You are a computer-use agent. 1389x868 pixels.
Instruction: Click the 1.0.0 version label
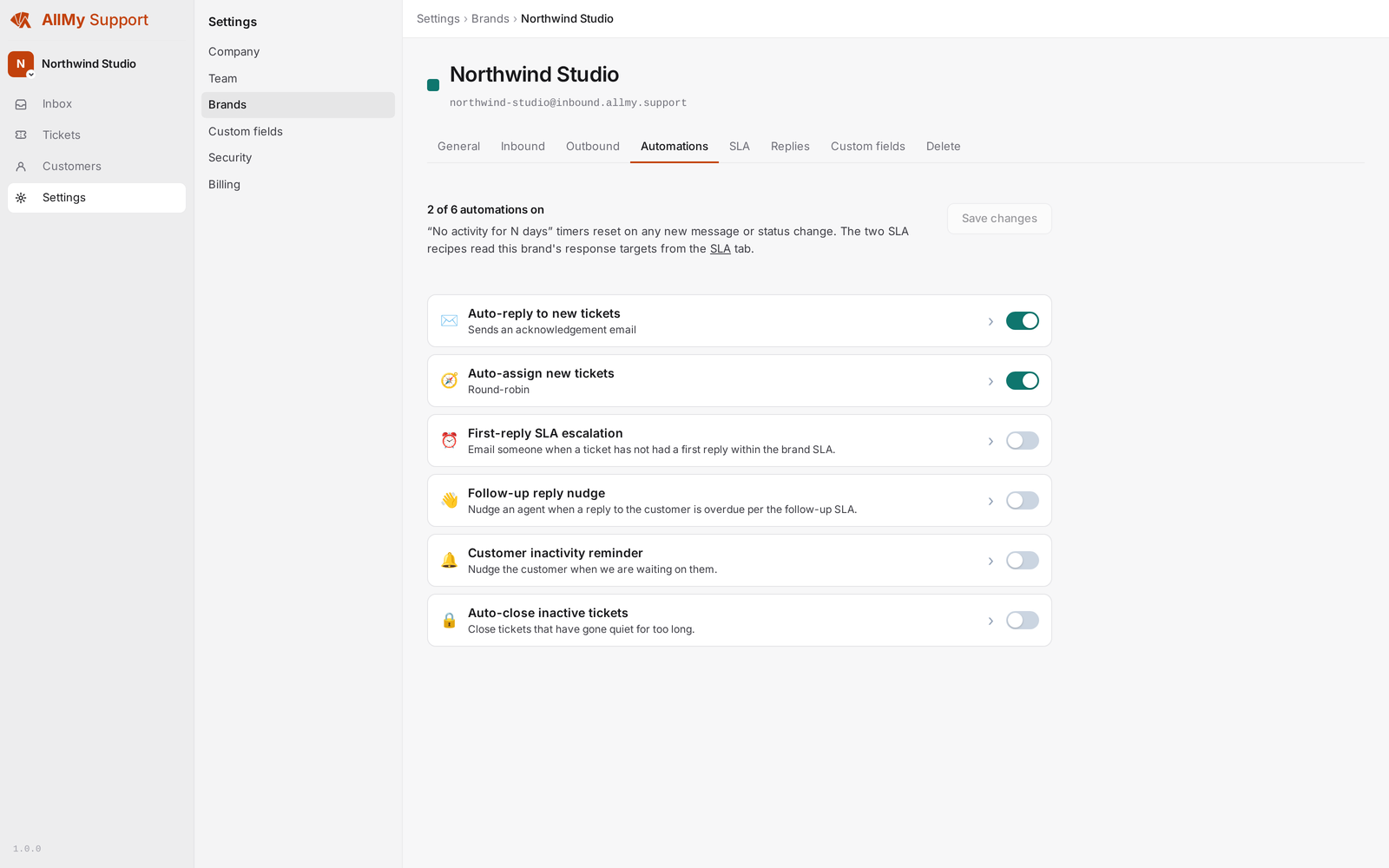27,849
